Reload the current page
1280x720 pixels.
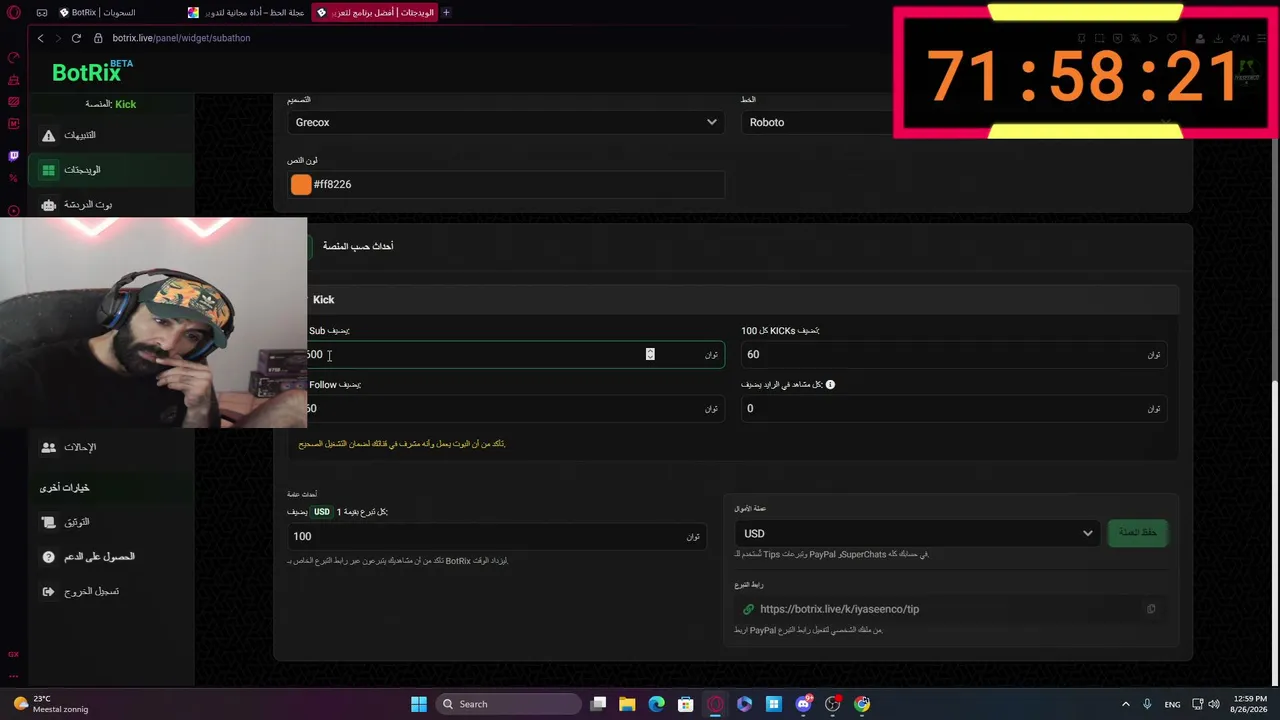click(76, 38)
